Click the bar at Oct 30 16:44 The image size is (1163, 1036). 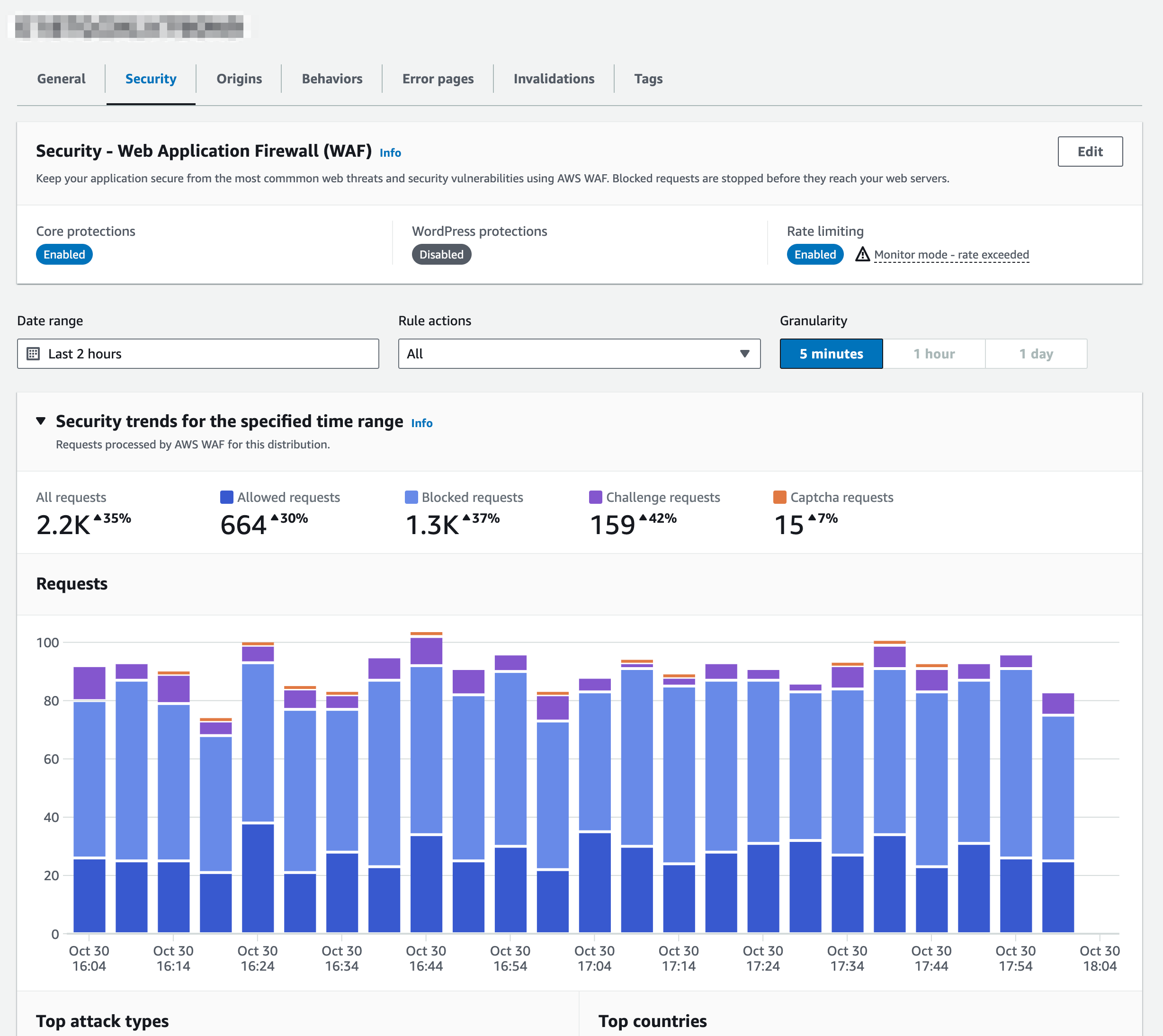pyautogui.click(x=426, y=797)
